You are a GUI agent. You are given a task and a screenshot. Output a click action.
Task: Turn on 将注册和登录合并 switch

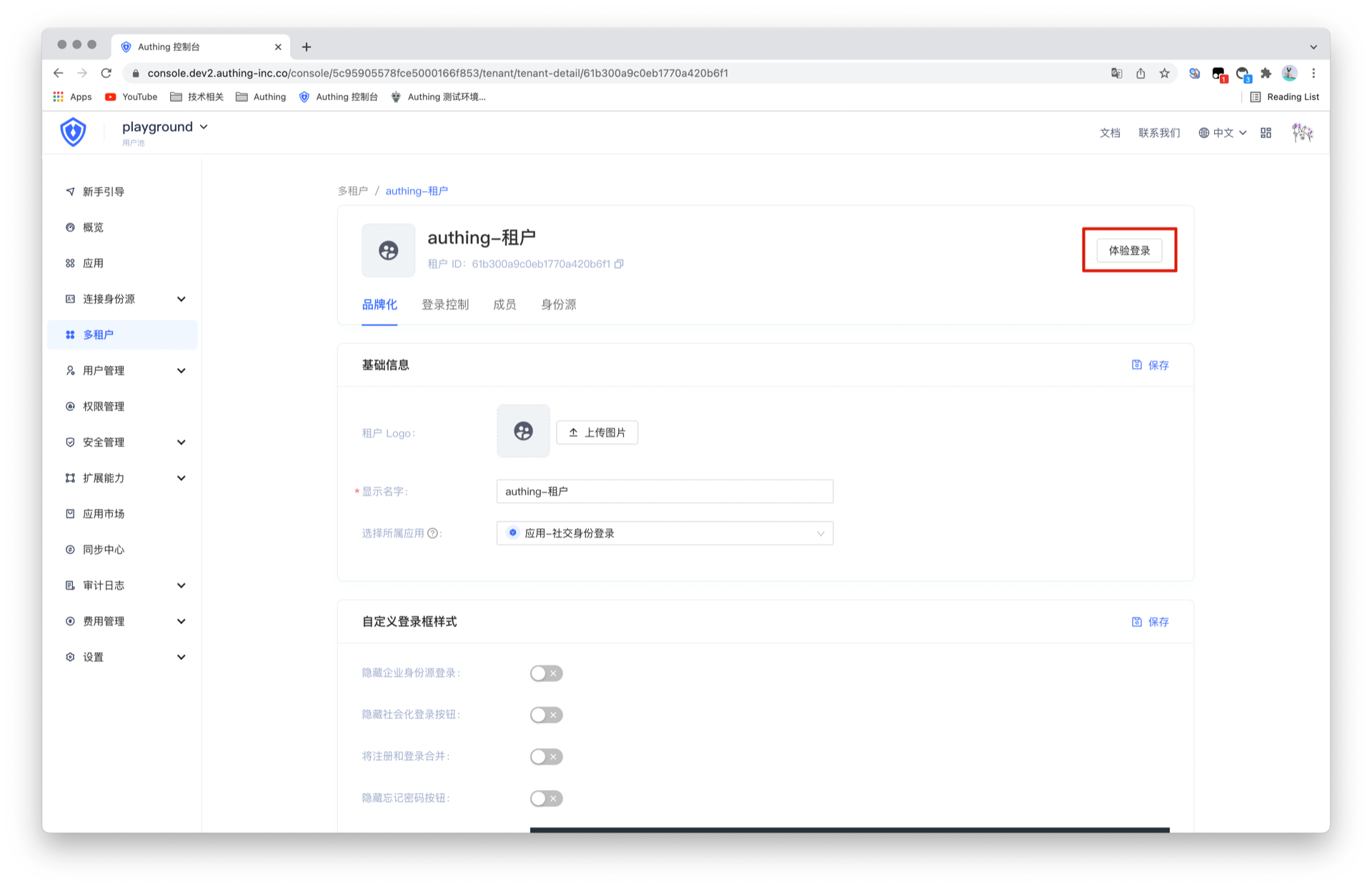tap(546, 756)
